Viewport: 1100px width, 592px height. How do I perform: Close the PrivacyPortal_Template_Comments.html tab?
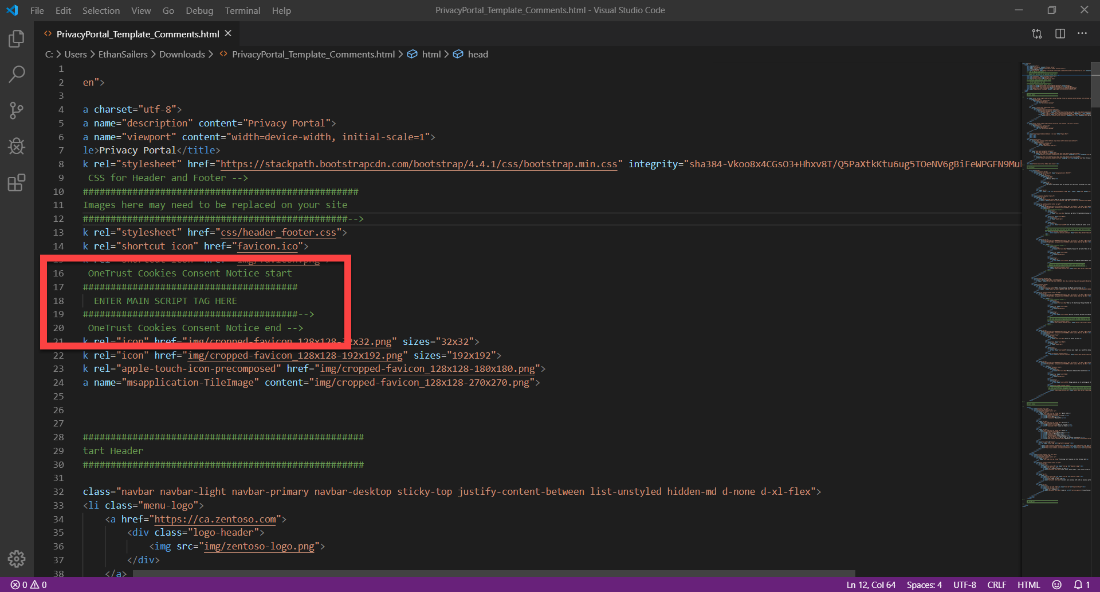pos(225,31)
